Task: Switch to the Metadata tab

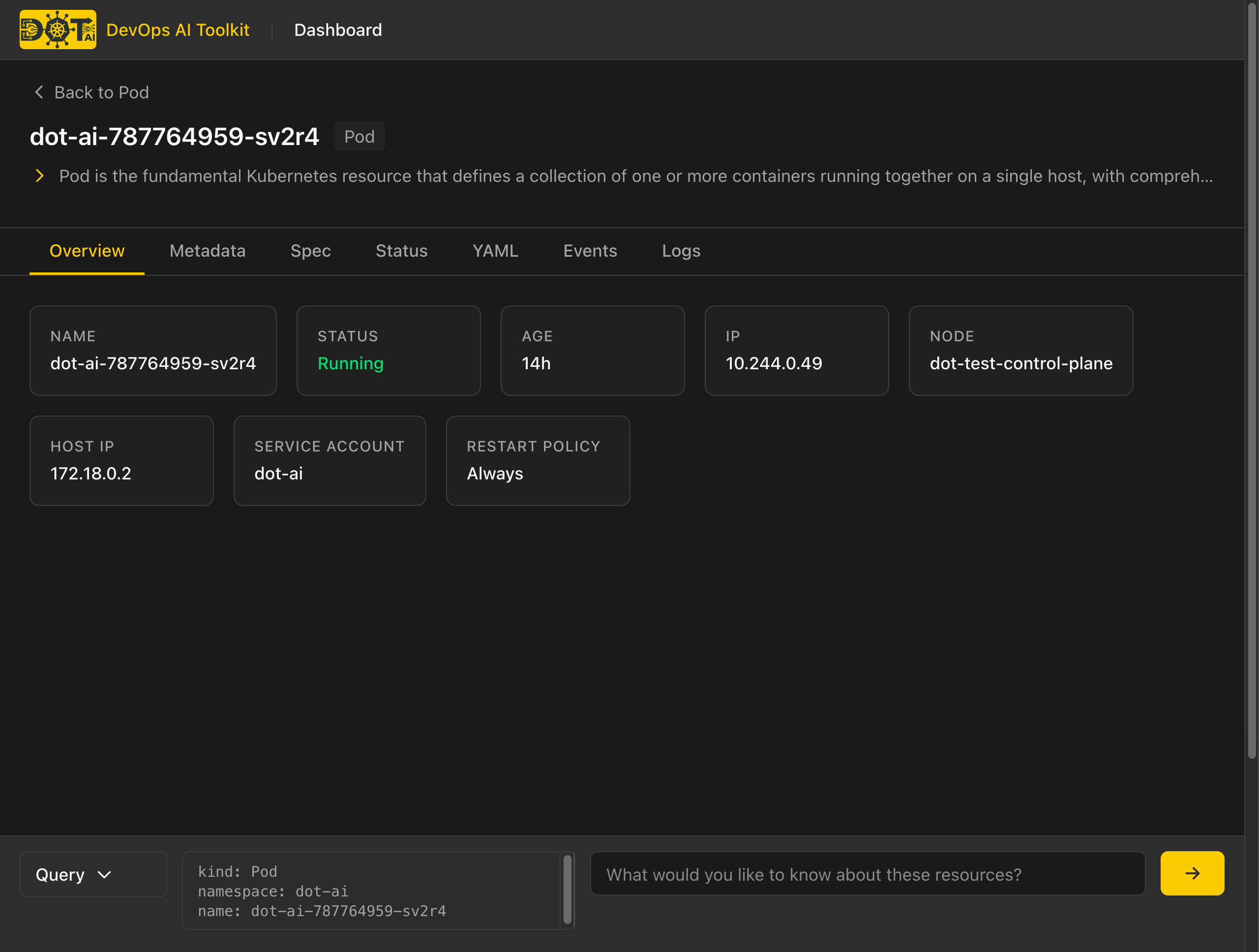Action: [207, 250]
